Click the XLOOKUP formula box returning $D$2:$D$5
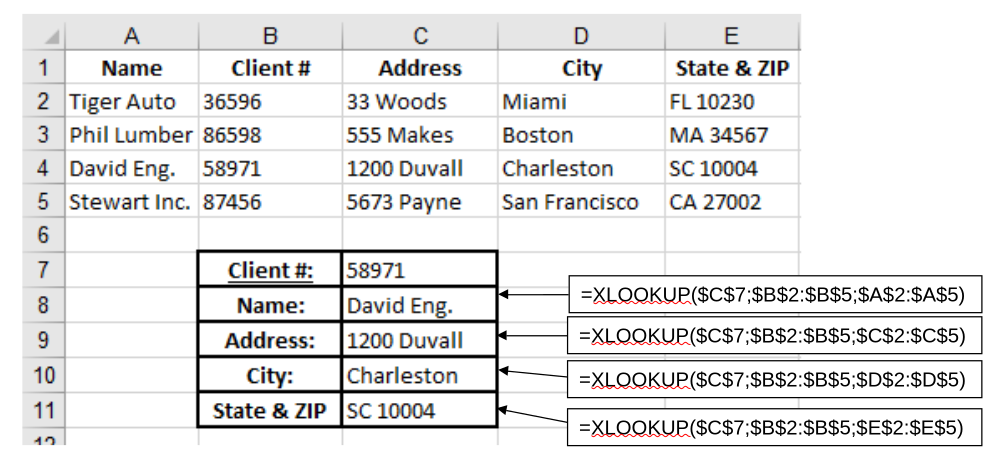Viewport: 1000px width, 463px height. (x=774, y=379)
